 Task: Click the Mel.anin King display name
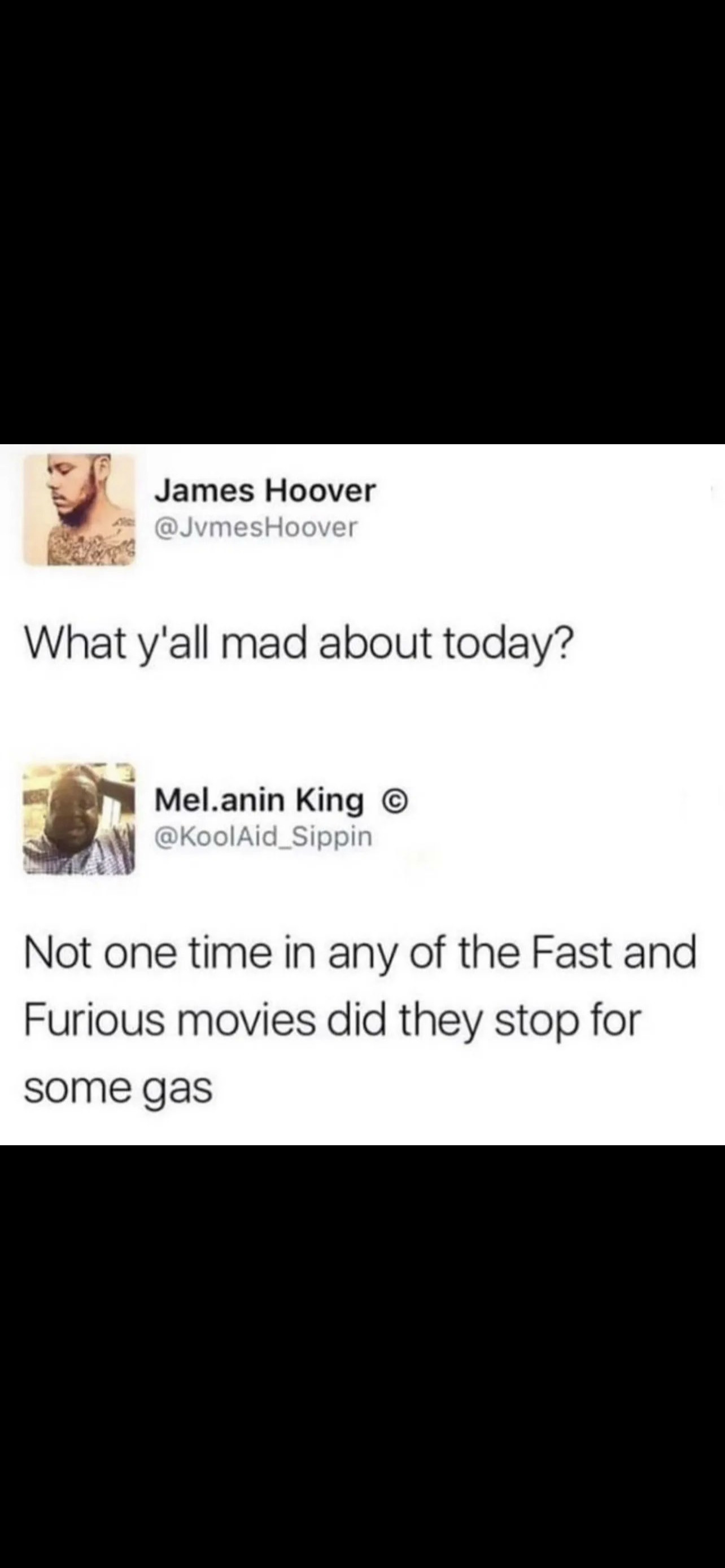tap(260, 800)
